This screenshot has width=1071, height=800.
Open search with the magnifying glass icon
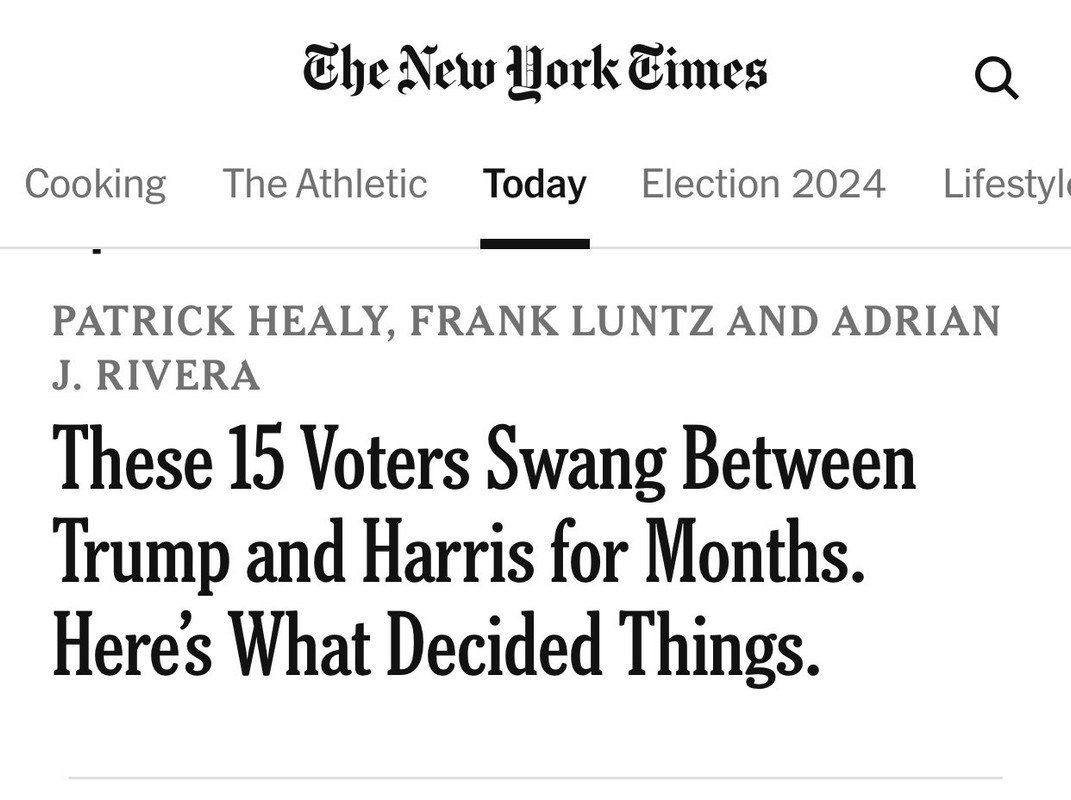click(997, 79)
